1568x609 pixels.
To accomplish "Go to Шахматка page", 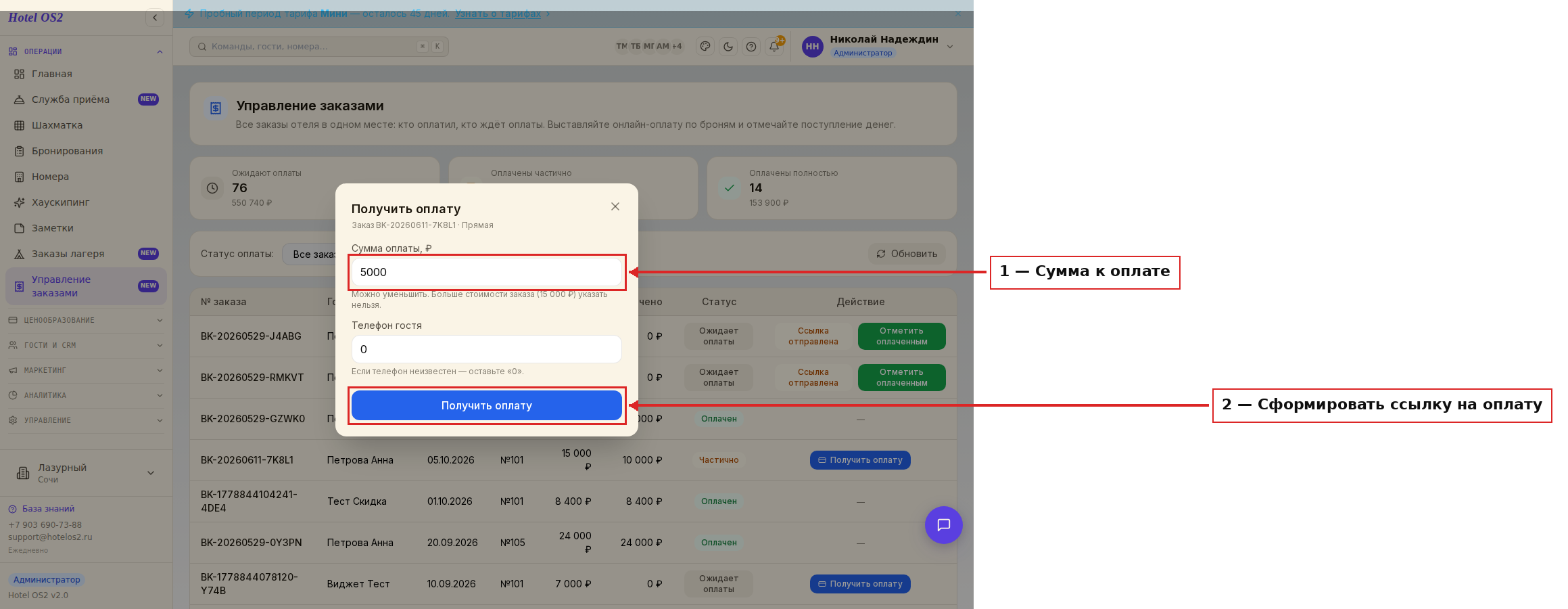I will (86, 125).
